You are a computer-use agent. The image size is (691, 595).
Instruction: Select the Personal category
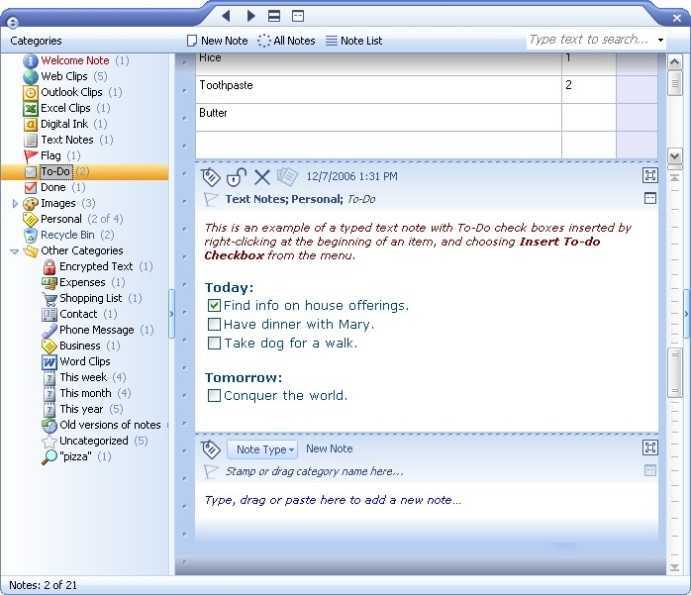click(61, 219)
